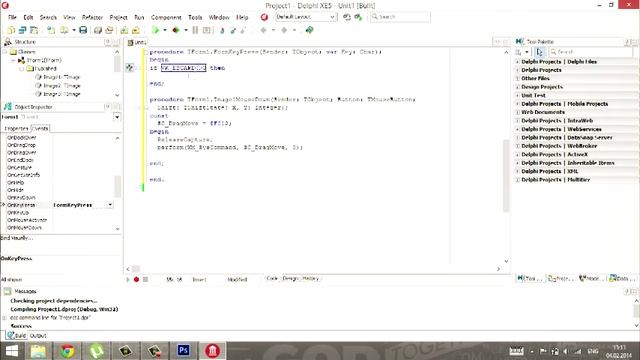This screenshot has width=640, height=360.
Task: Click the Pause icon in the debug toolbar
Action: pos(195,30)
